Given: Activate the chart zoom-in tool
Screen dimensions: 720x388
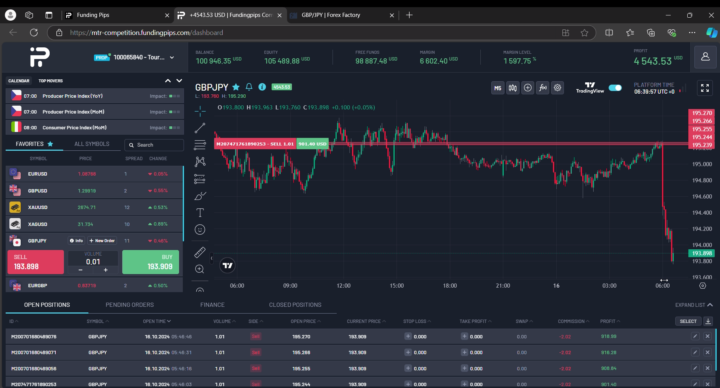Looking at the screenshot, I should click(x=200, y=269).
